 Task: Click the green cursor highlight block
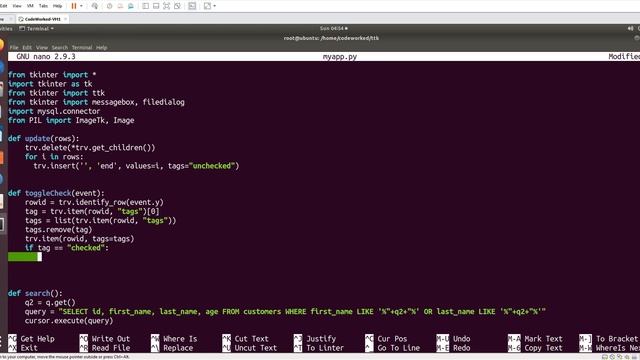[x=25, y=257]
